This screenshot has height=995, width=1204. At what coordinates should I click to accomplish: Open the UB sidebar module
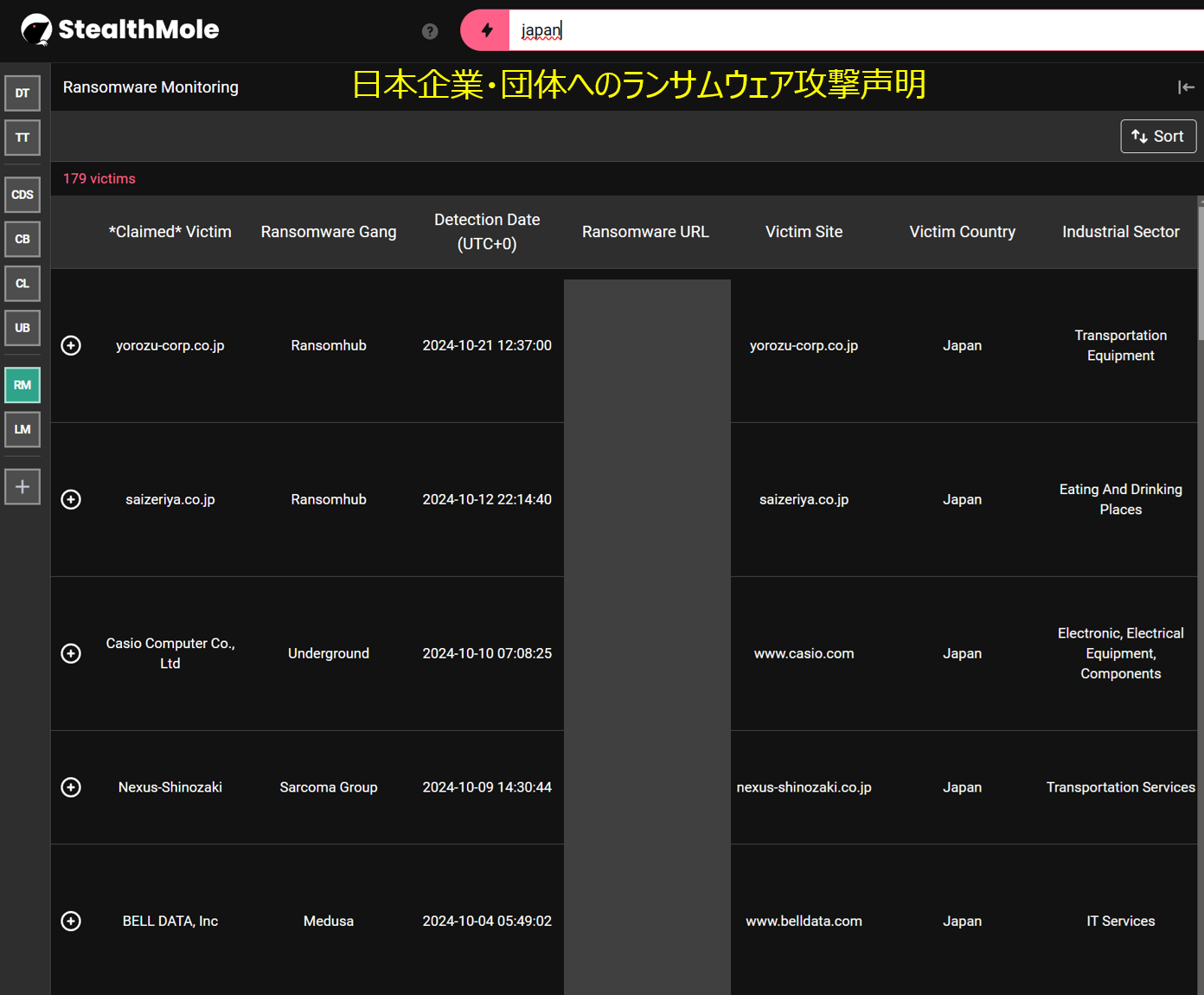[22, 328]
